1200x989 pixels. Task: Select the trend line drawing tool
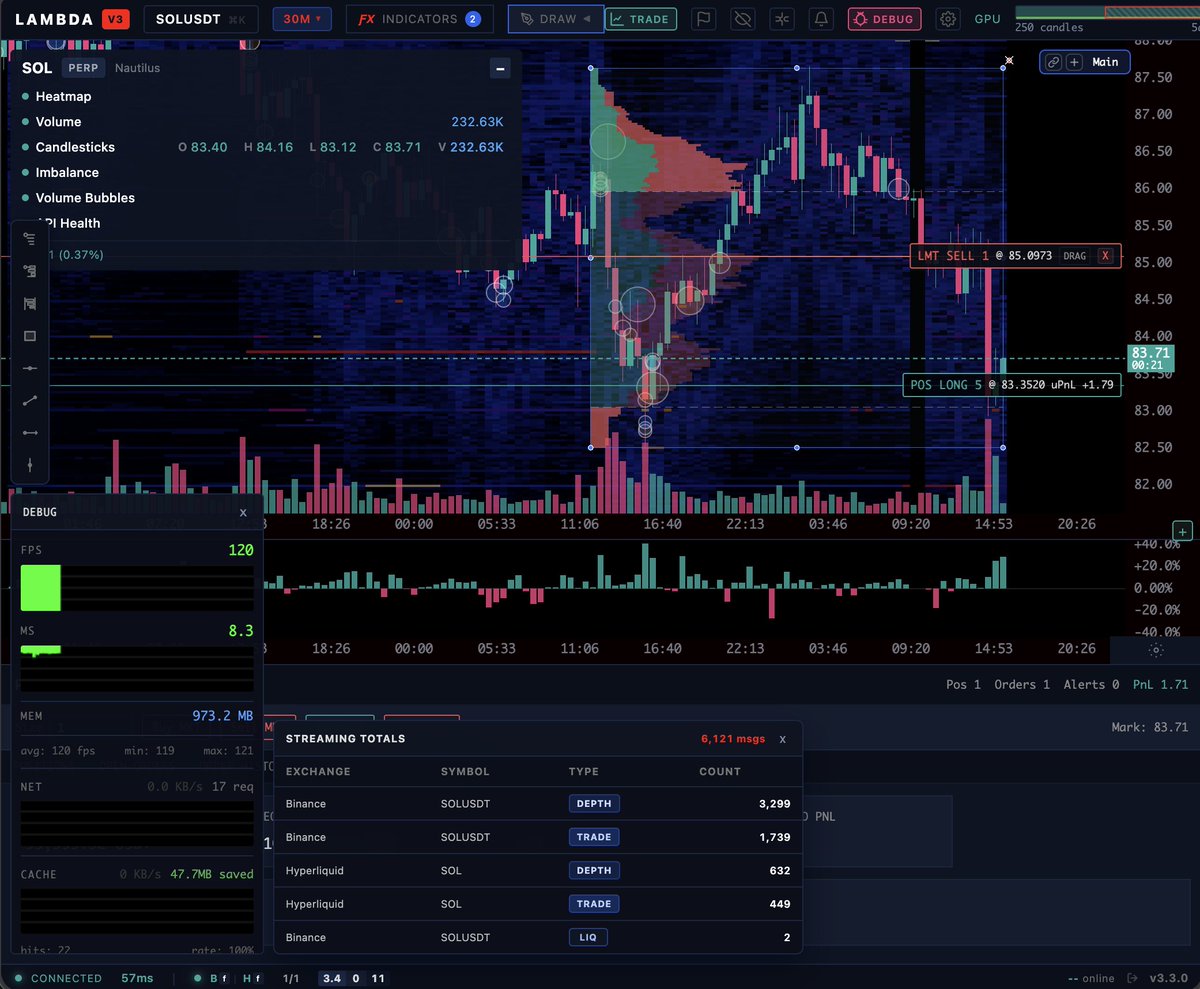point(30,400)
